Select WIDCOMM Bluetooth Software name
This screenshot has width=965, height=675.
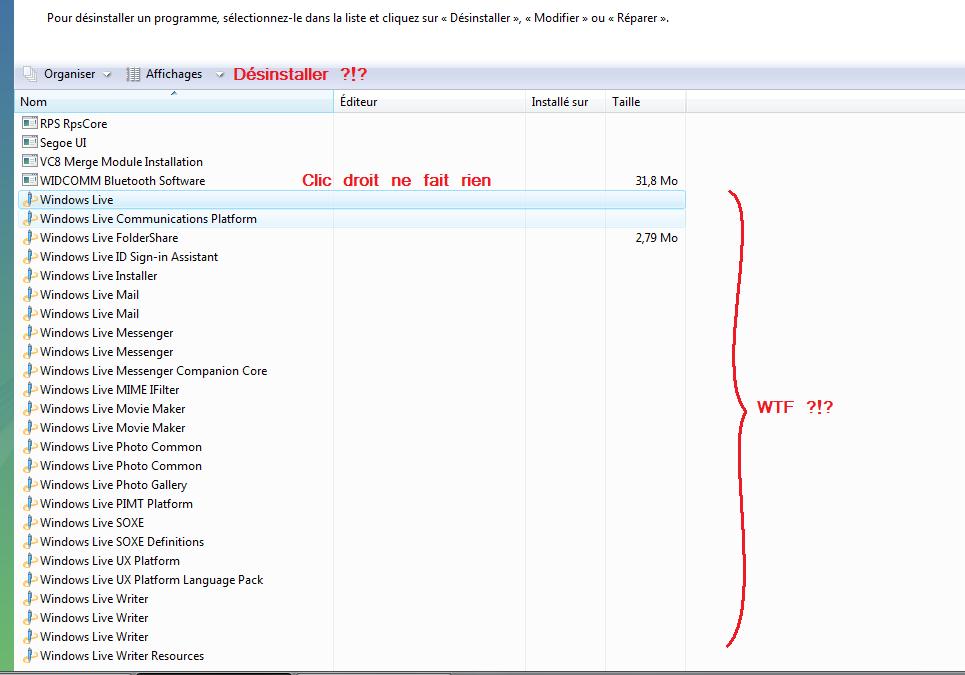click(122, 181)
